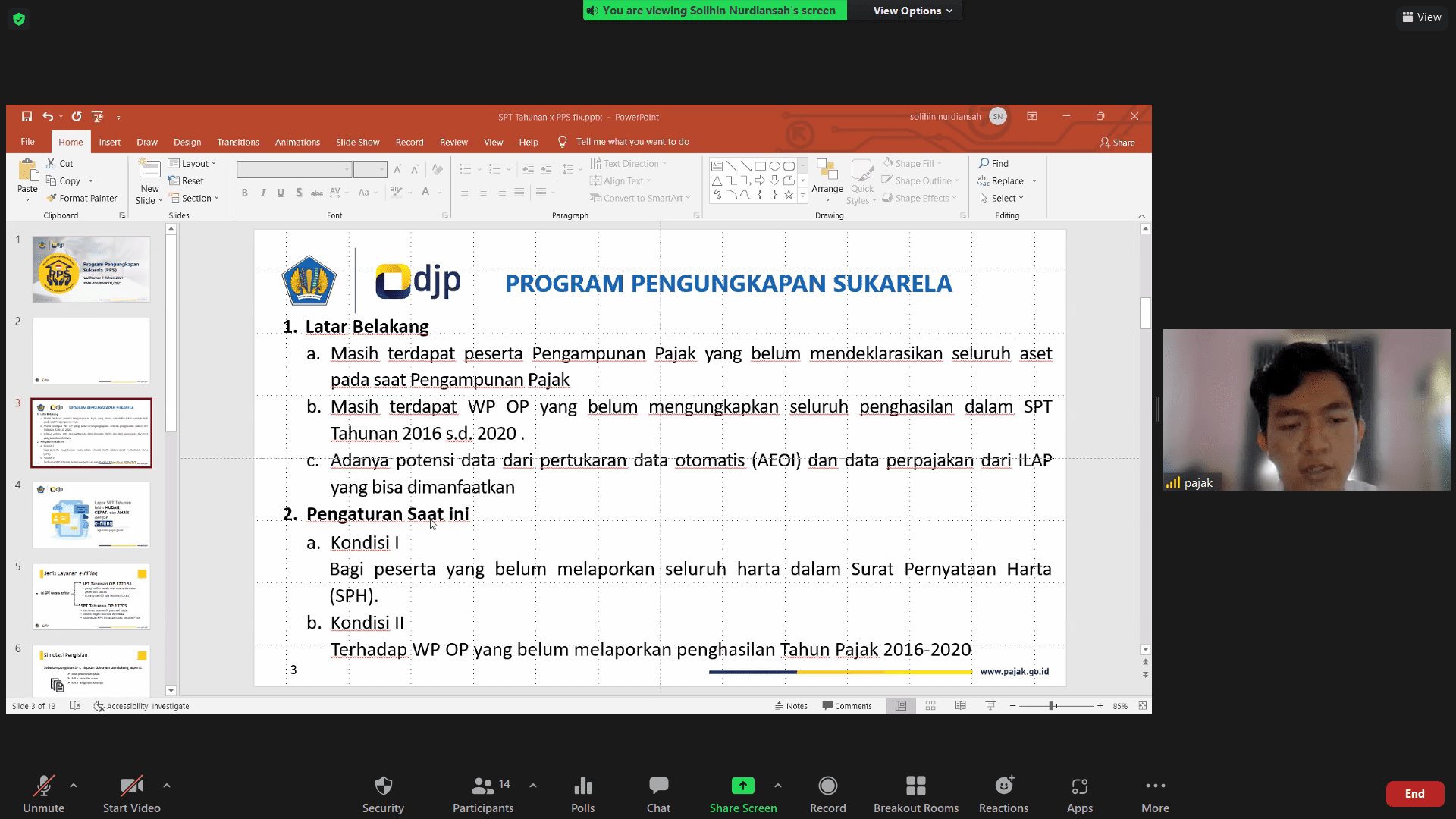Unmute the microphone

(43, 793)
